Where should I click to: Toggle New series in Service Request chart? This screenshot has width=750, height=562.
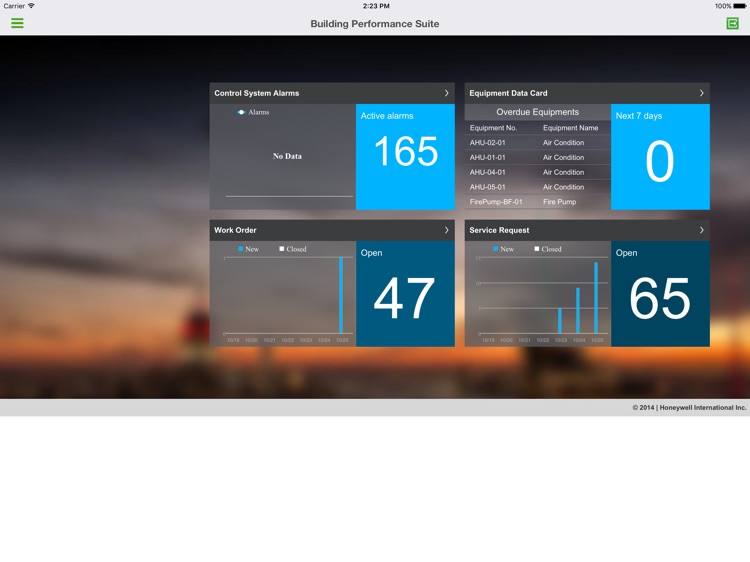click(x=497, y=249)
